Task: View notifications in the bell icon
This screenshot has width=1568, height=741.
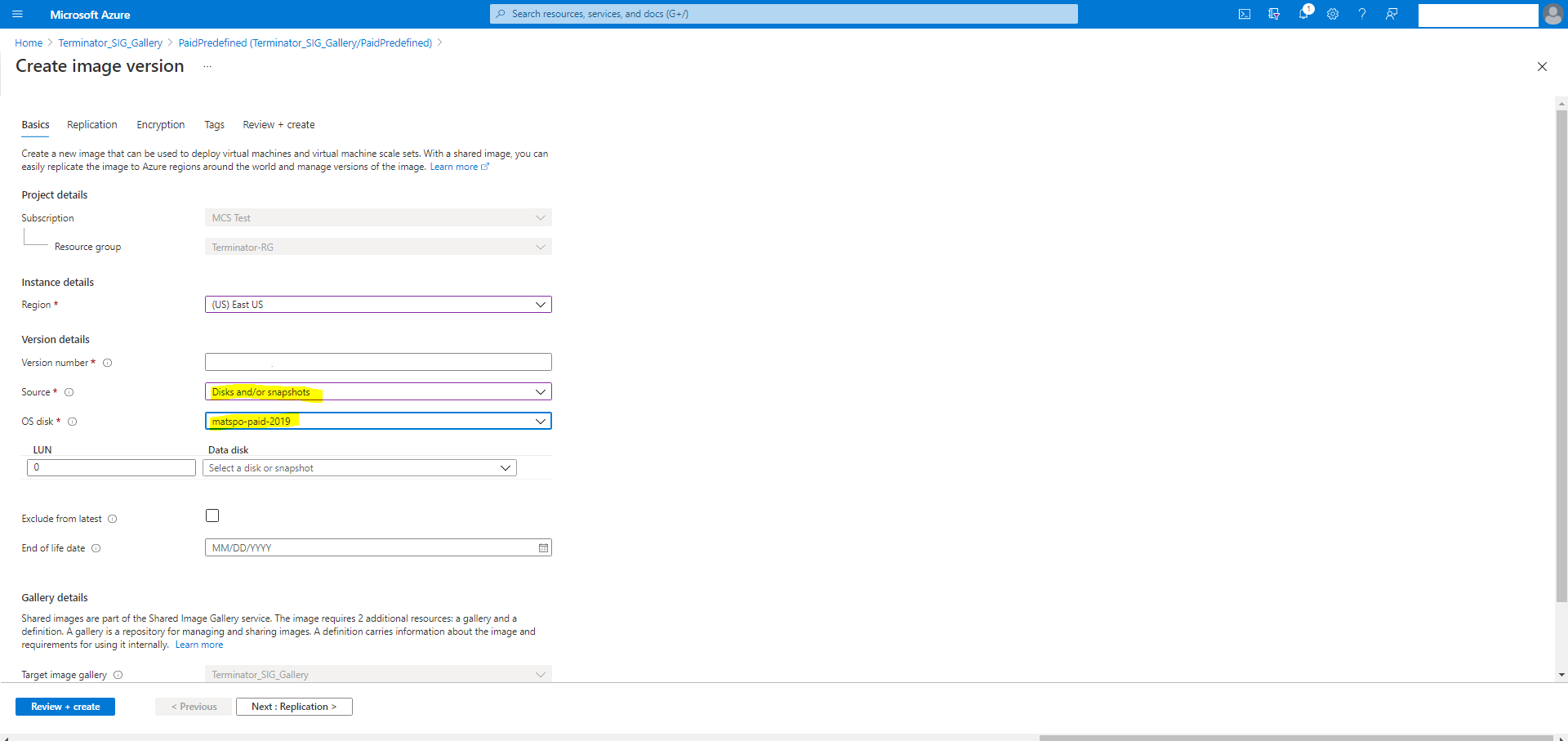Action: (1303, 14)
